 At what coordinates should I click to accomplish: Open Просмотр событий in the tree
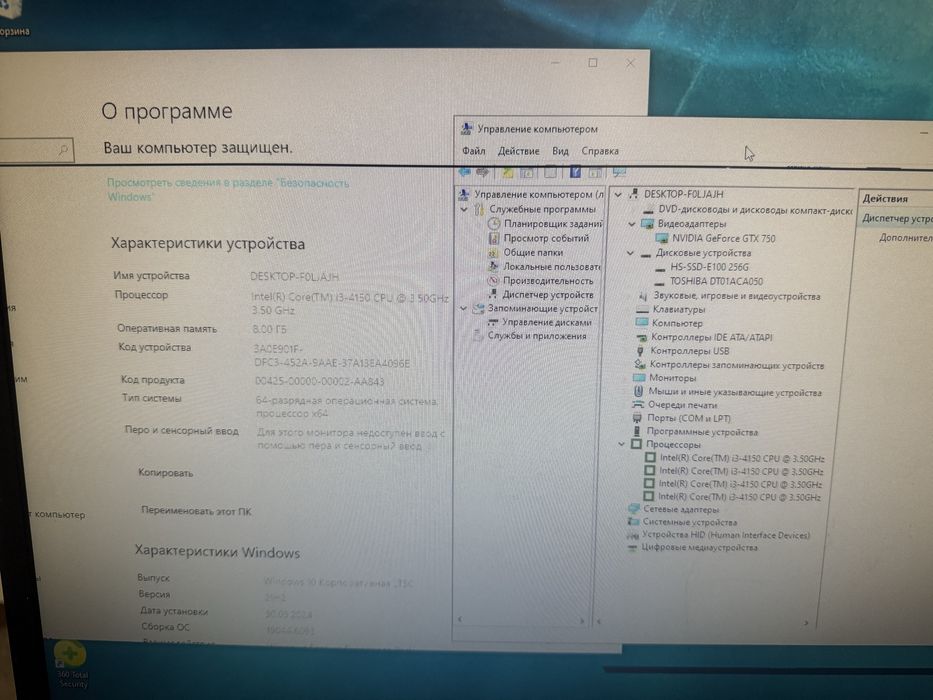546,238
